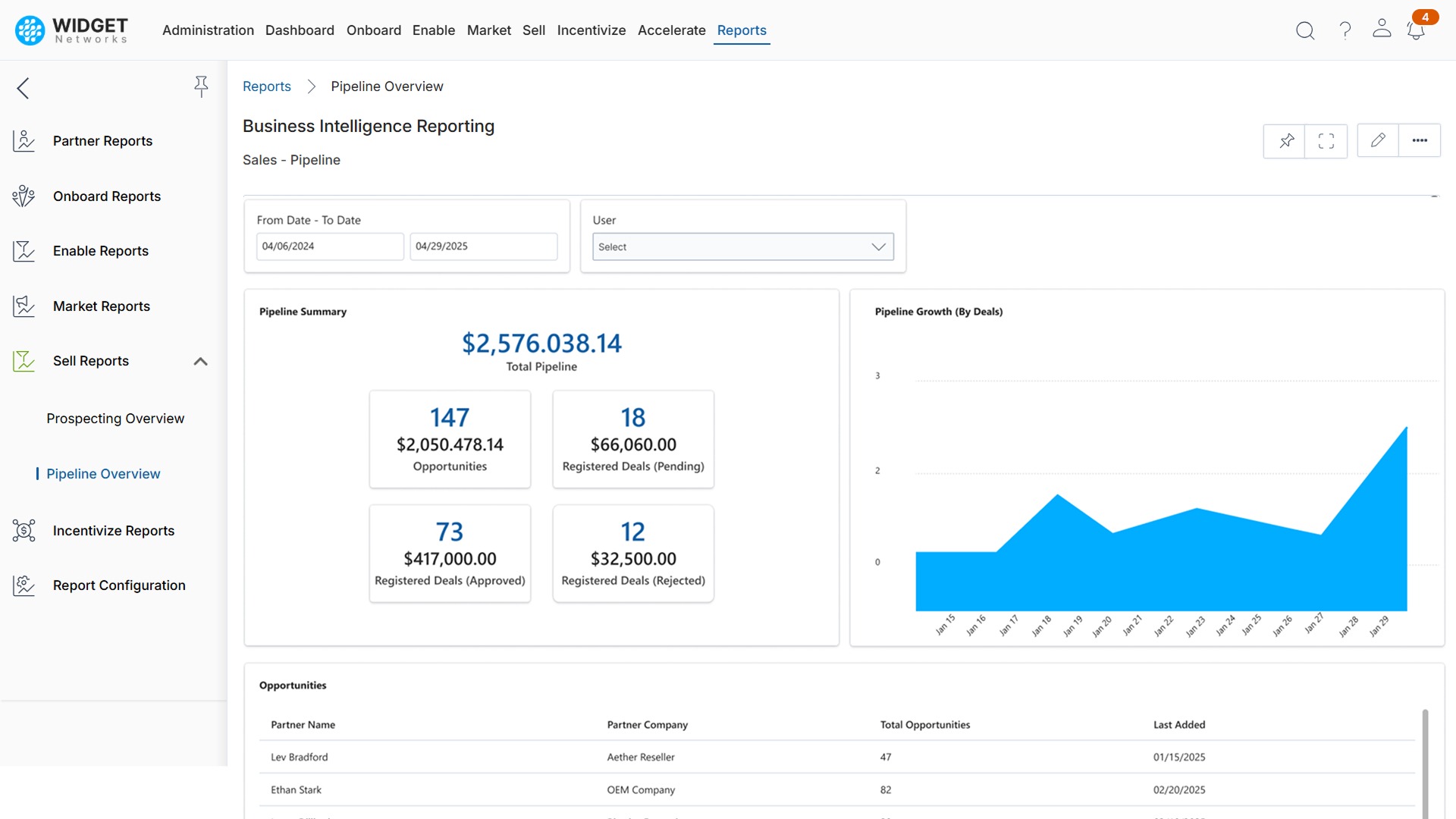
Task: Switch to the Dashboard tab
Action: click(300, 30)
